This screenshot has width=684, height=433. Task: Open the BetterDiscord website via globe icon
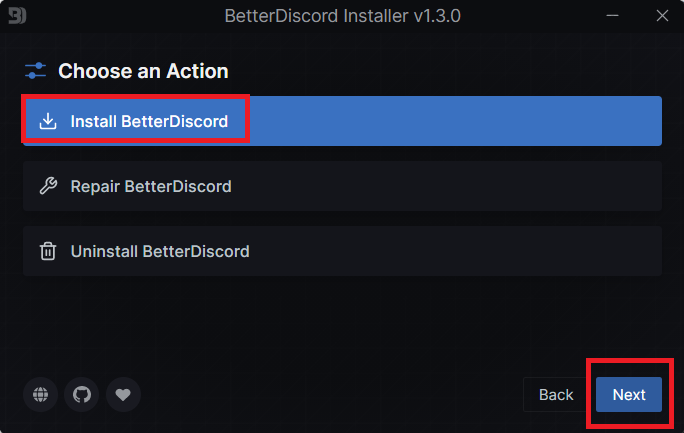(41, 395)
